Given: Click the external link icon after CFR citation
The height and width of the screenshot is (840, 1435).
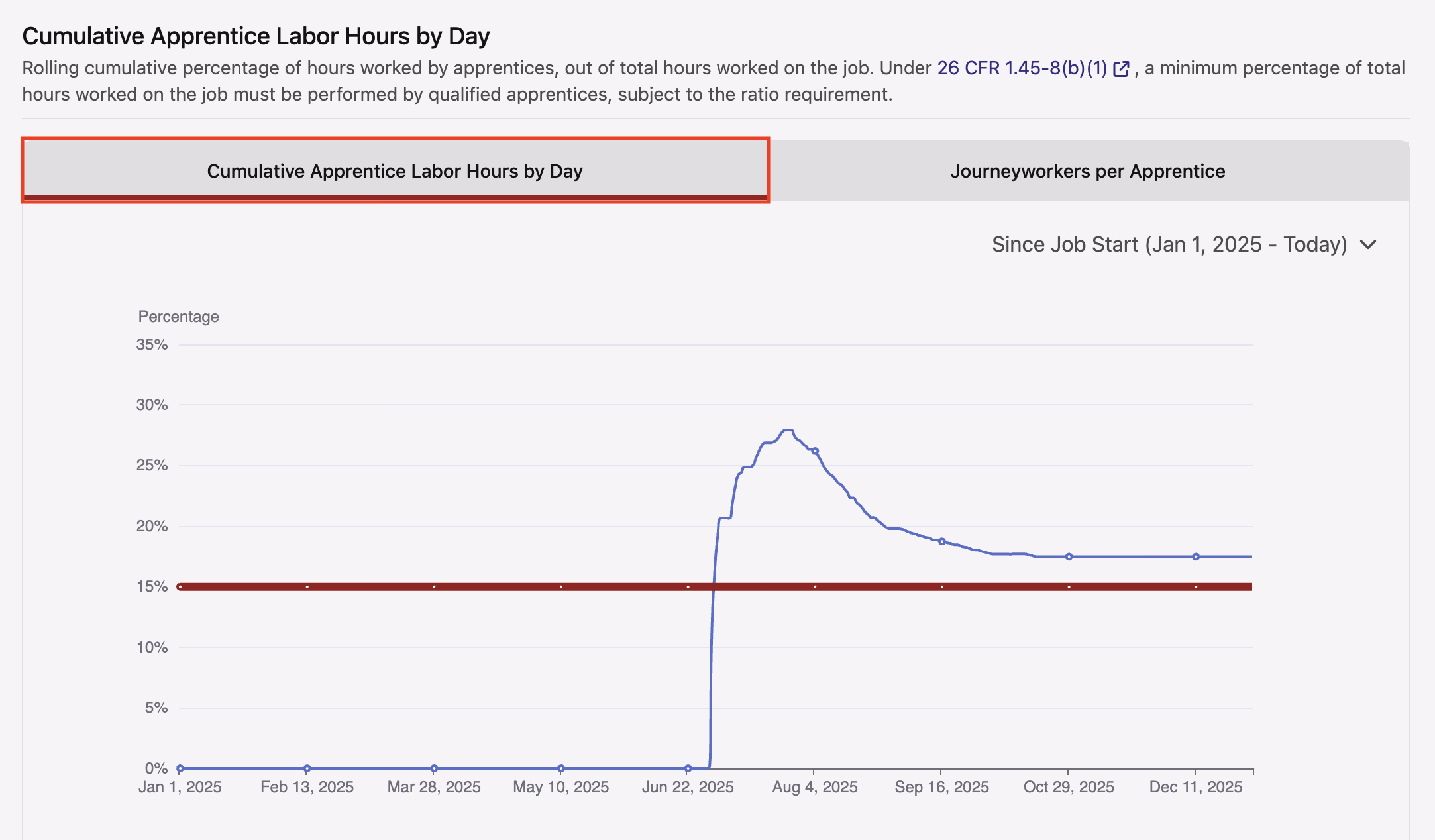Looking at the screenshot, I should [1121, 69].
